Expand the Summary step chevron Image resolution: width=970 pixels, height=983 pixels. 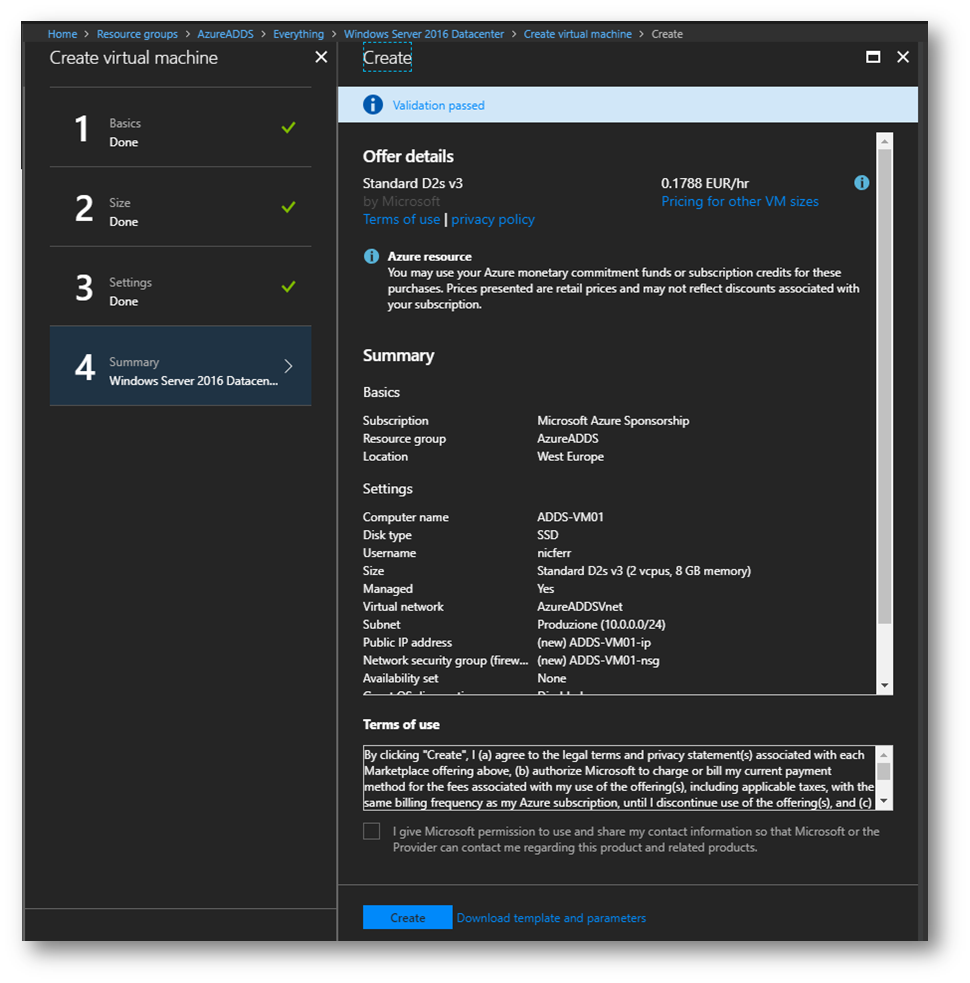click(288, 365)
